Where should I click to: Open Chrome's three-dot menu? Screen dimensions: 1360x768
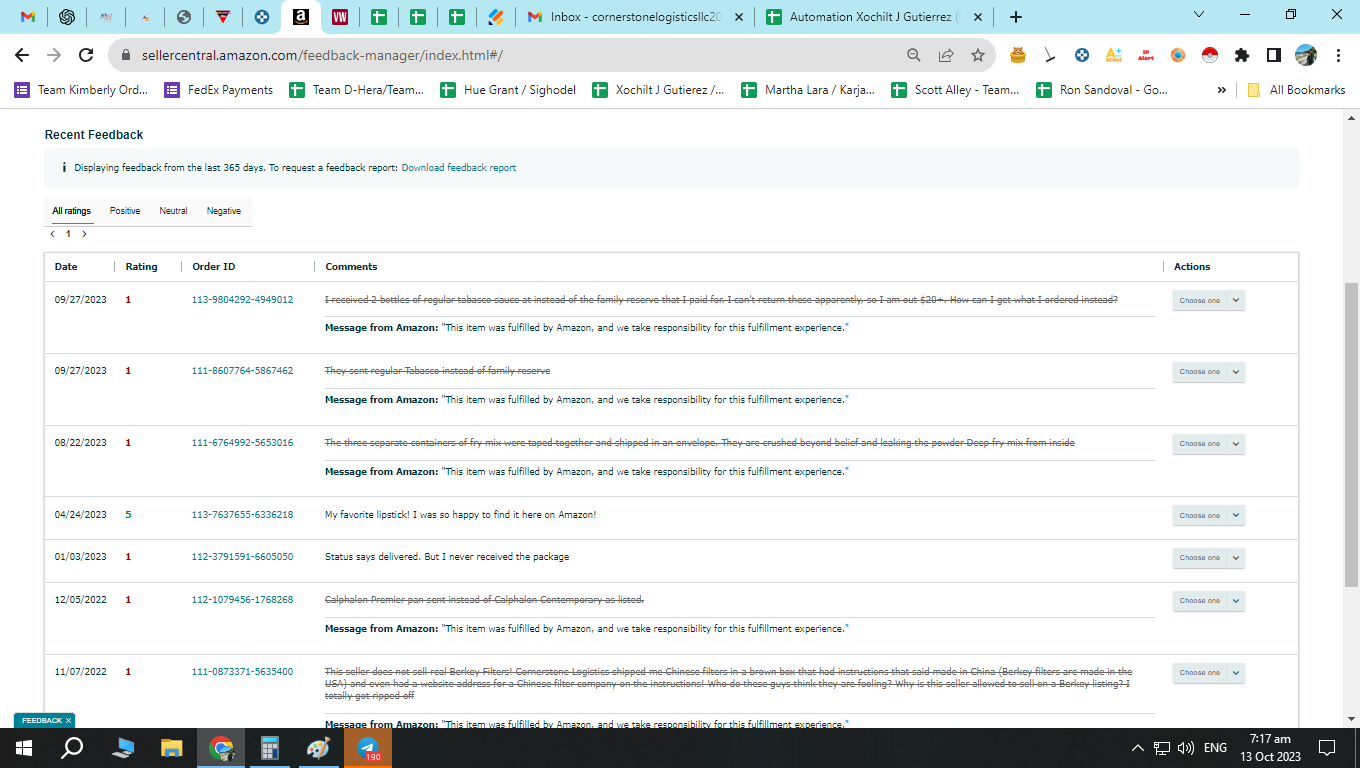[x=1338, y=55]
